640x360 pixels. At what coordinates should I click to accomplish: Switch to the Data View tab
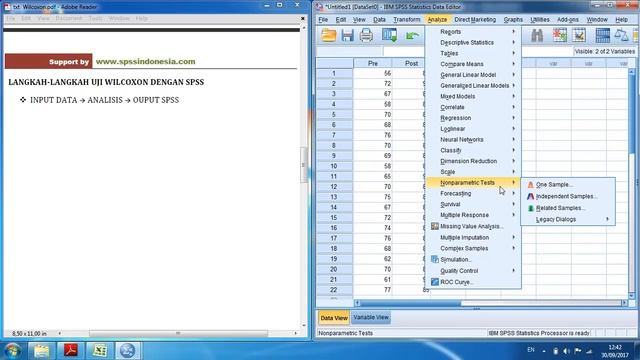pyautogui.click(x=334, y=318)
